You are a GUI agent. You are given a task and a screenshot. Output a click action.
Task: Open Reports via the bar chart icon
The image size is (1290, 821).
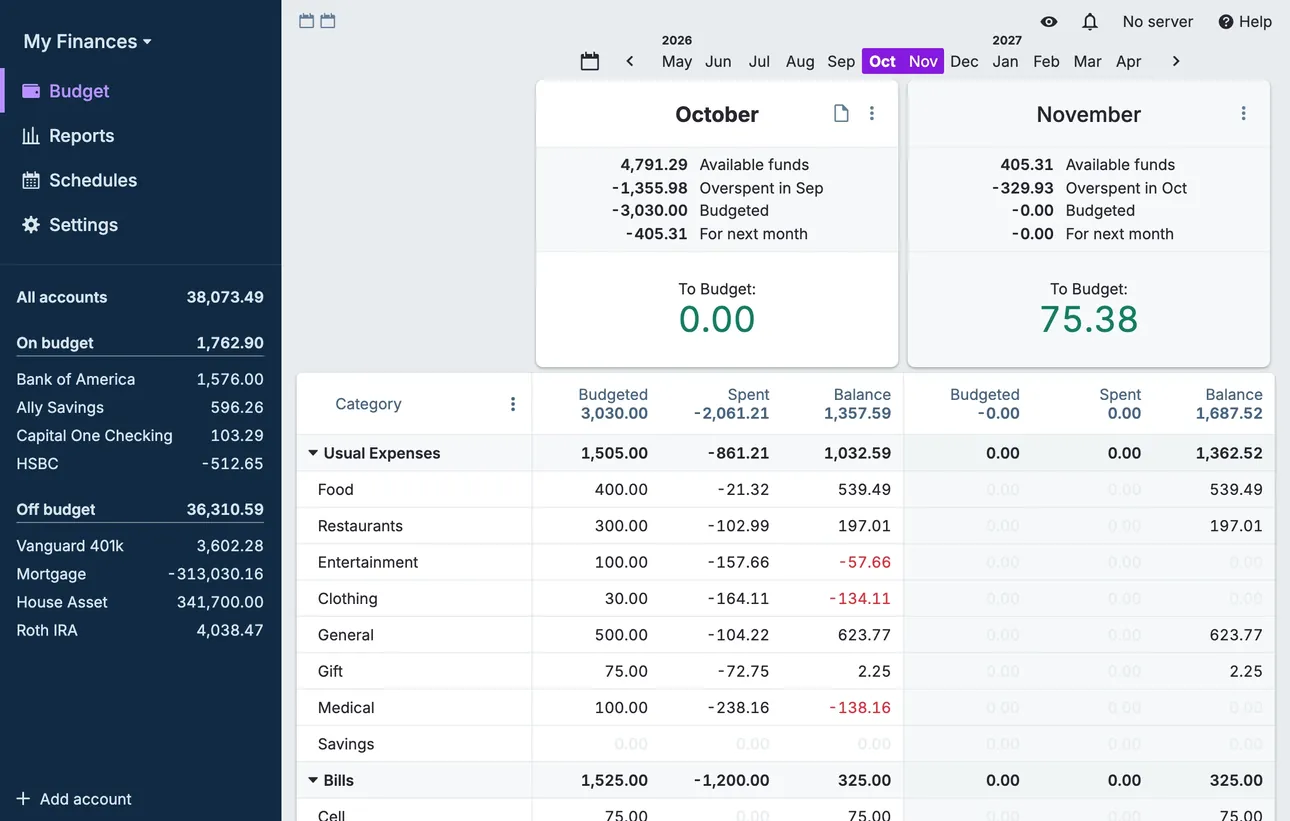pyautogui.click(x=31, y=136)
